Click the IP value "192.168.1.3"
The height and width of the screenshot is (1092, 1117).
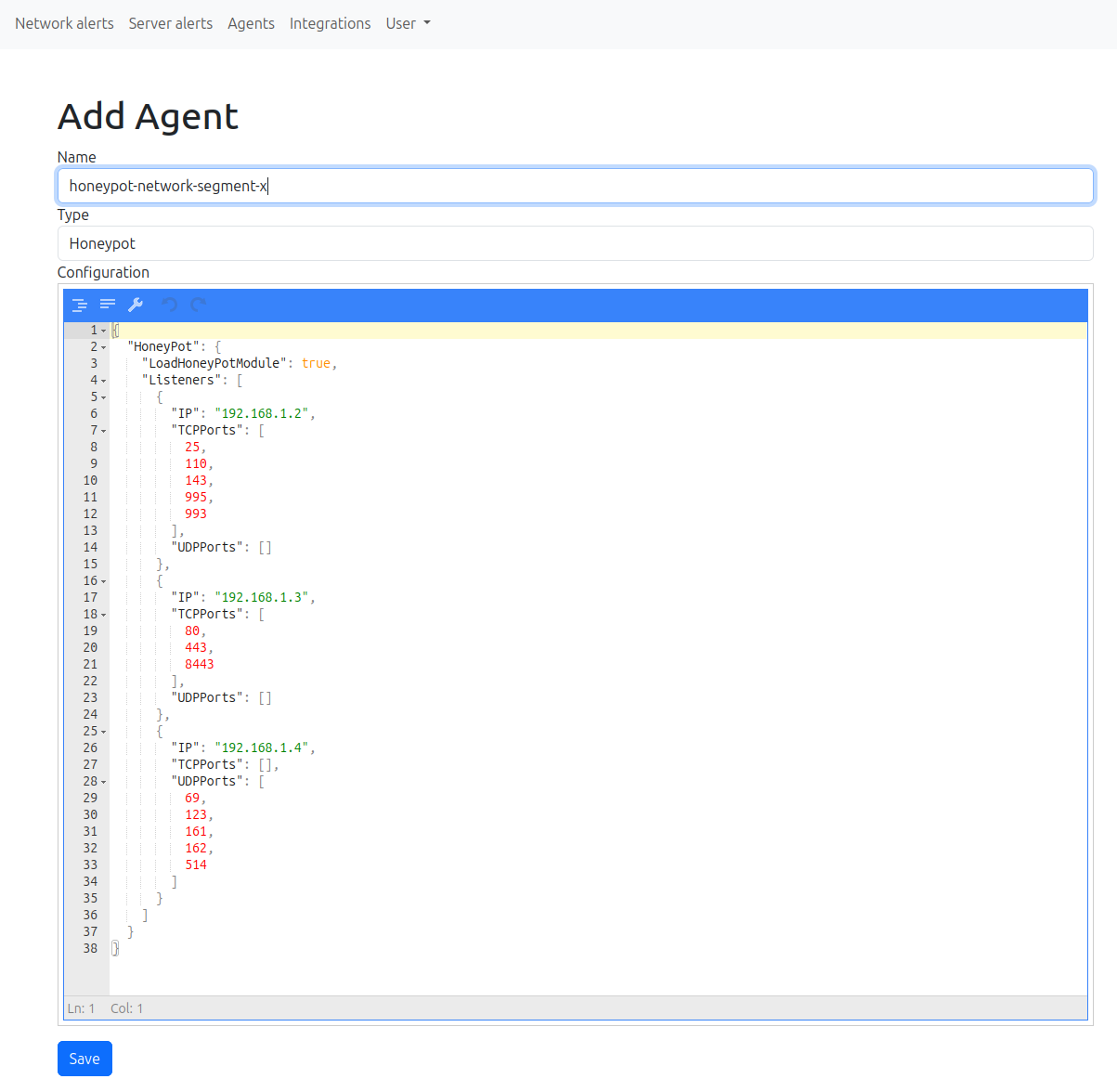[x=262, y=597]
